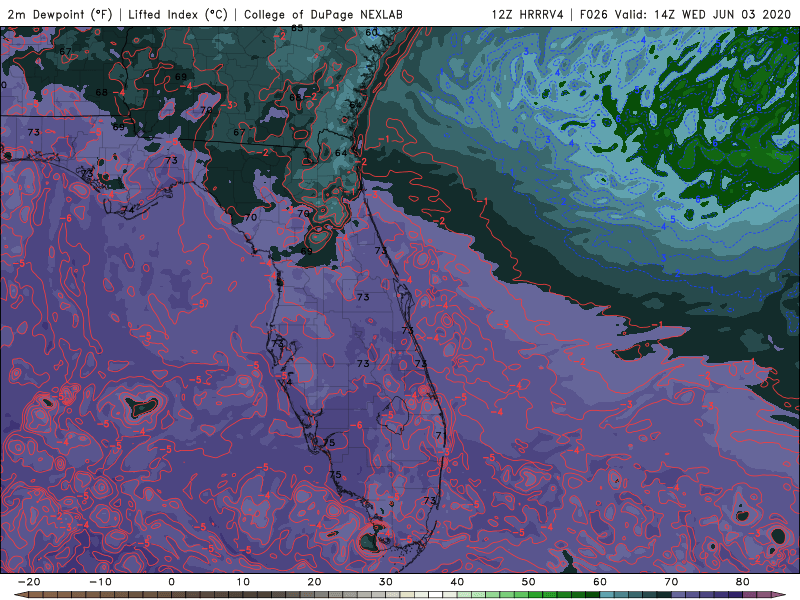Click the '70' color scale label
This screenshot has height=600, width=800.
click(671, 582)
